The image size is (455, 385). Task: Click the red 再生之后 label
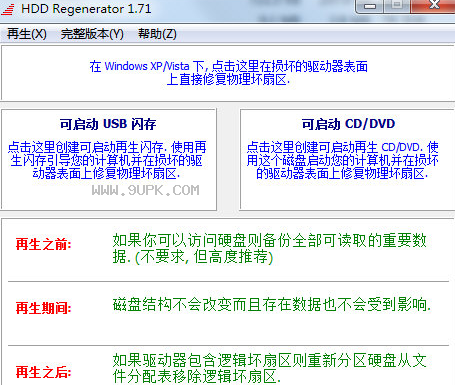coord(44,372)
